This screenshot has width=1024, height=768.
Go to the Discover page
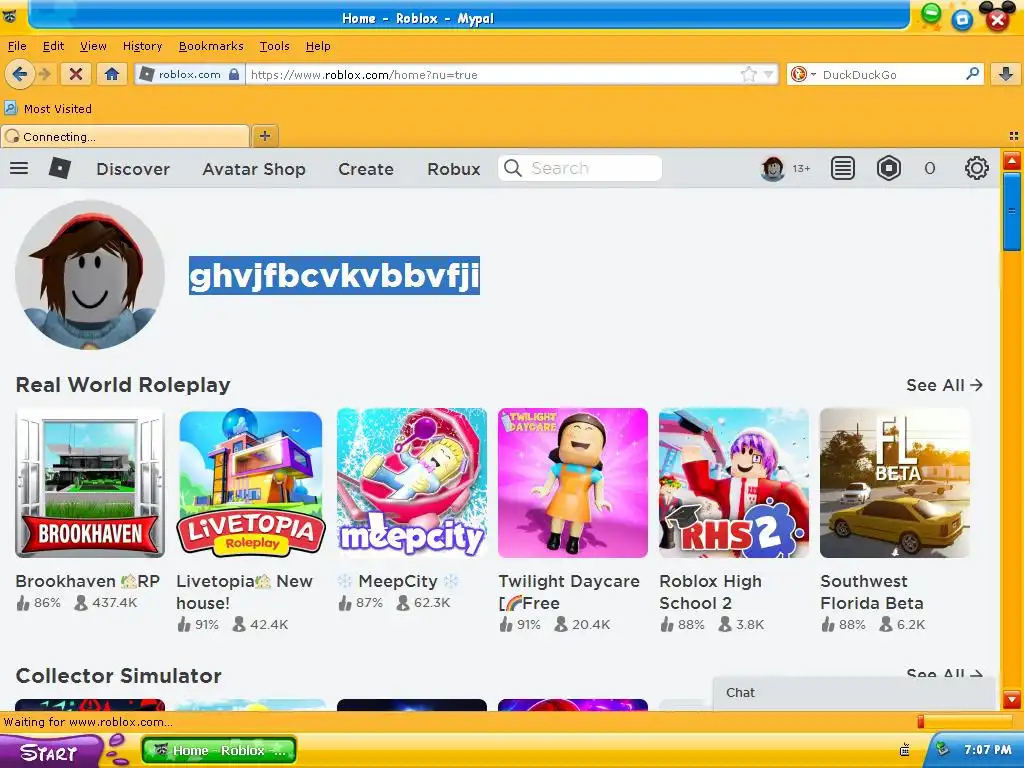pos(133,169)
